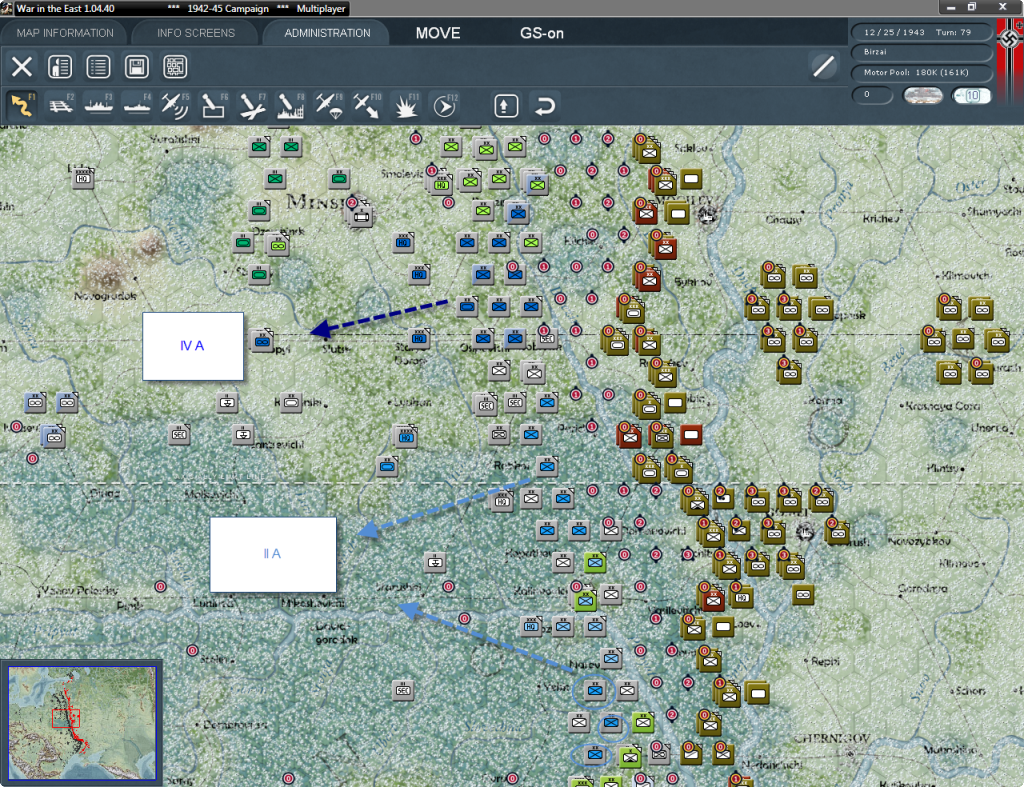Select the F10 air transfer mode
The width and height of the screenshot is (1024, 787).
pos(367,105)
